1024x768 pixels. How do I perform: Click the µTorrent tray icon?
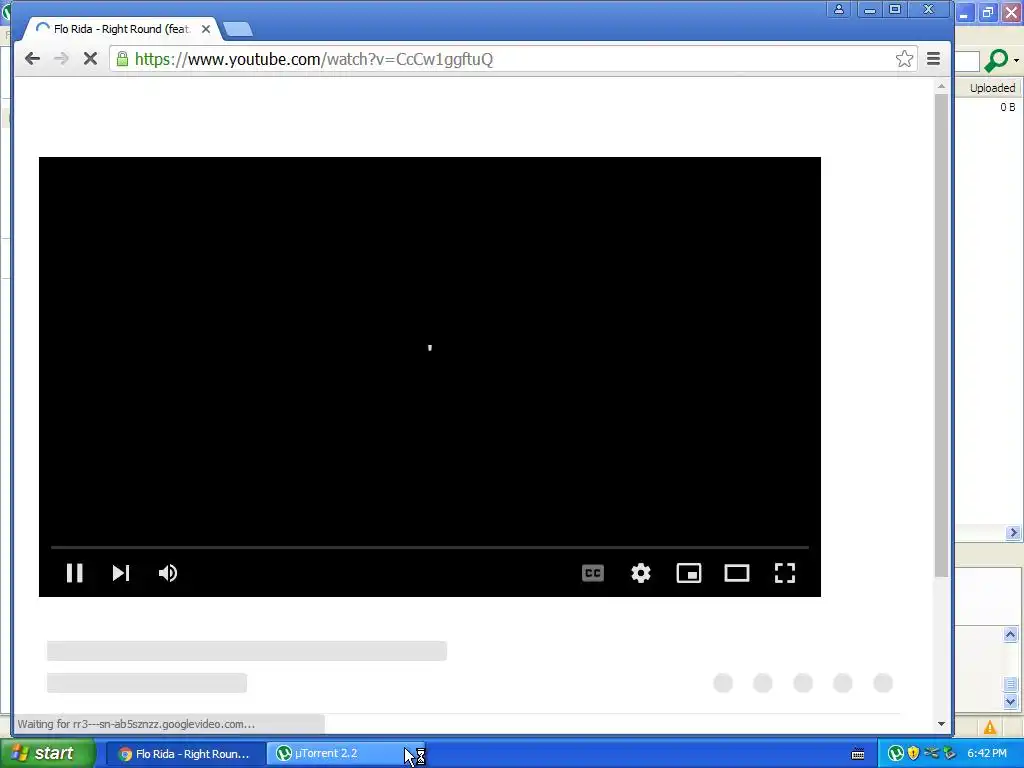tap(895, 753)
